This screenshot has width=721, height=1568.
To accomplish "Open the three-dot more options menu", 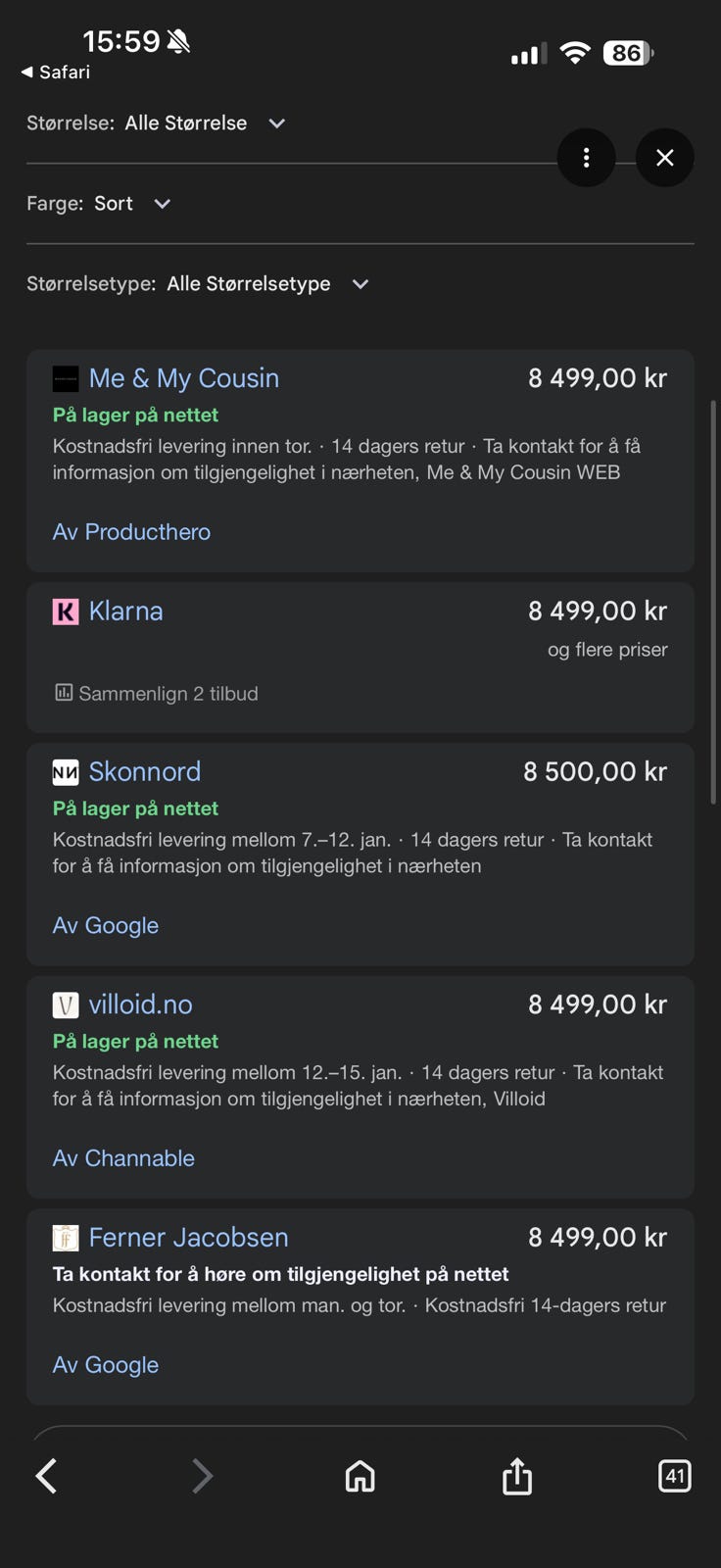I will [586, 158].
